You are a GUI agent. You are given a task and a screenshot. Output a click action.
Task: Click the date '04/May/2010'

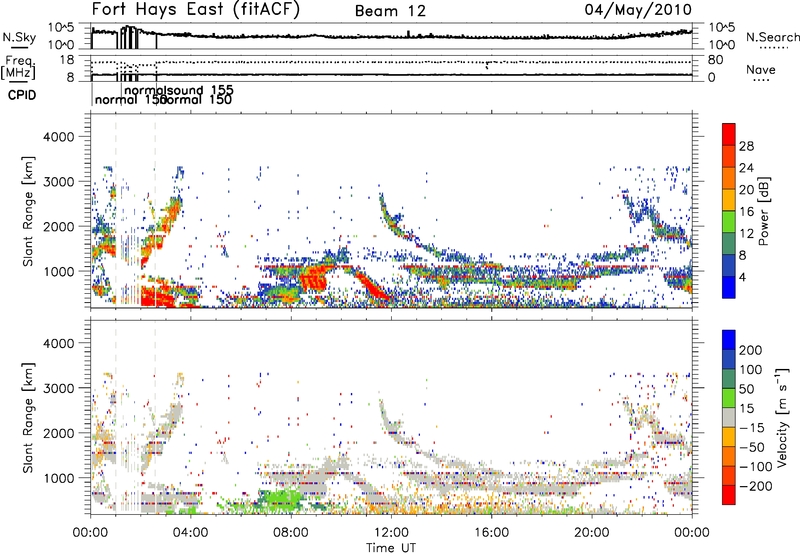click(x=638, y=10)
